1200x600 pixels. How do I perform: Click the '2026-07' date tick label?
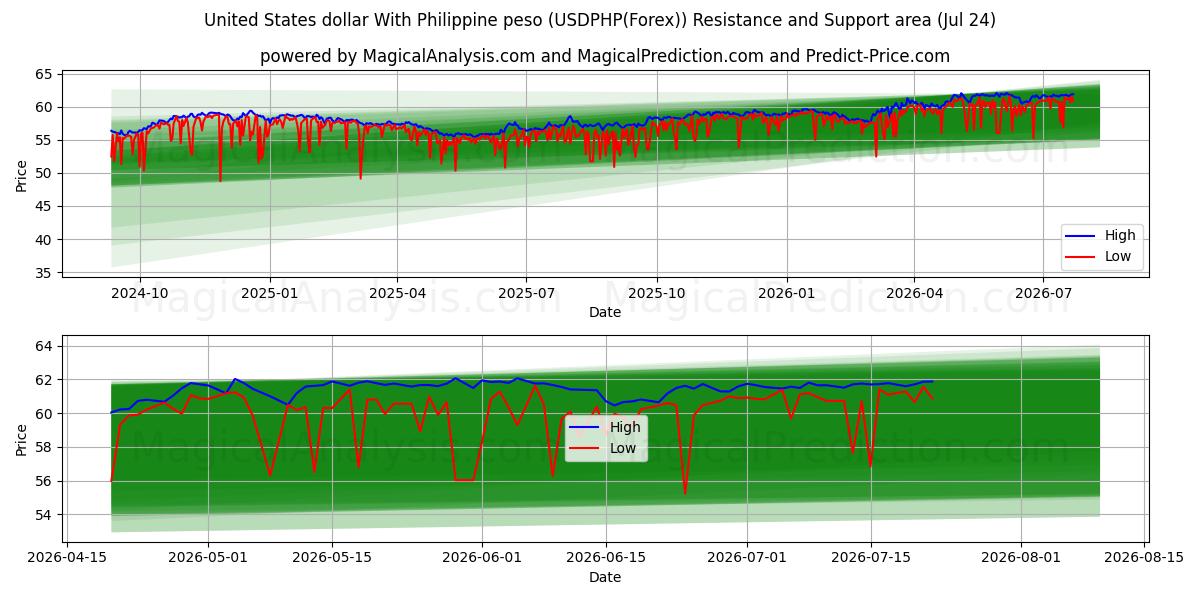(x=1043, y=292)
